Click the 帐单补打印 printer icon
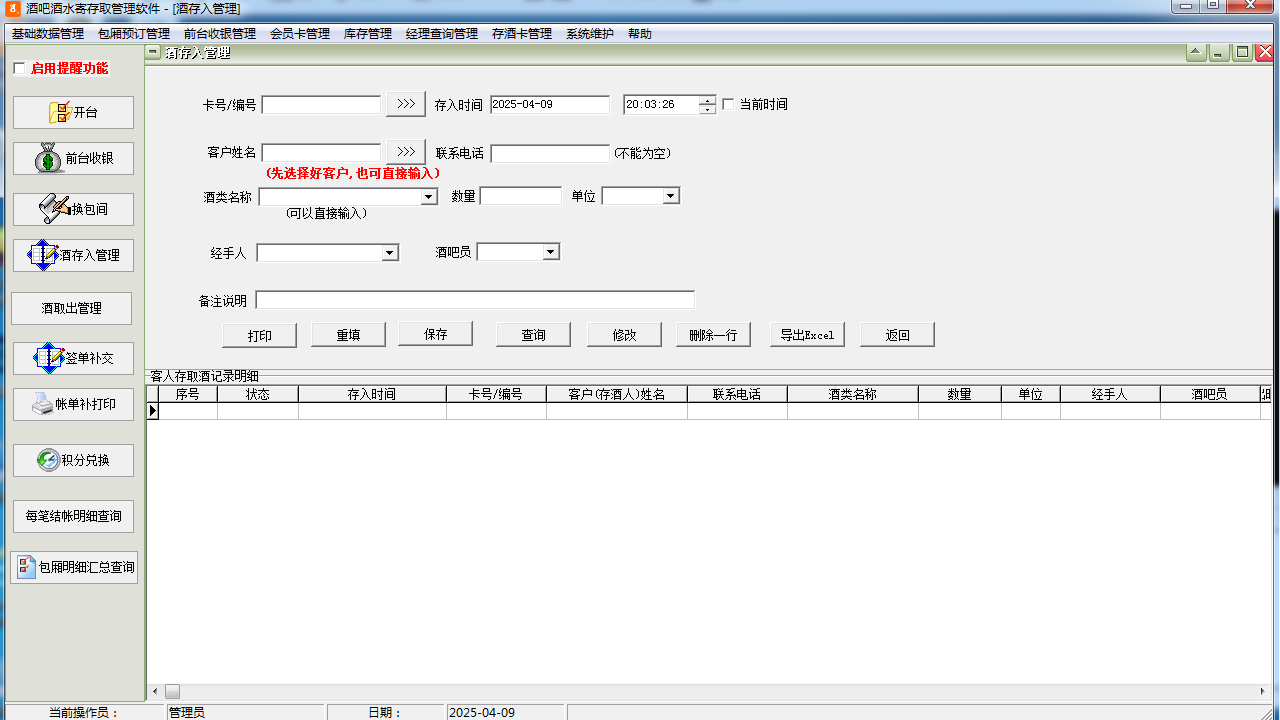The height and width of the screenshot is (720, 1280). 43,405
